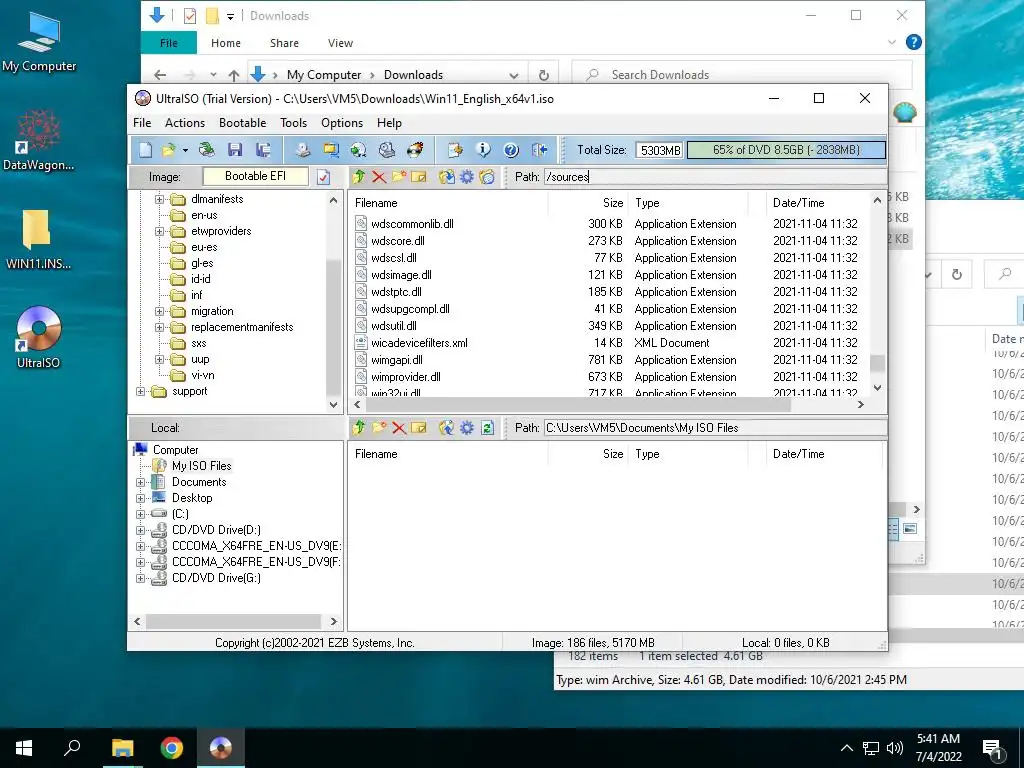Click the Help question mark icon

coord(511,150)
